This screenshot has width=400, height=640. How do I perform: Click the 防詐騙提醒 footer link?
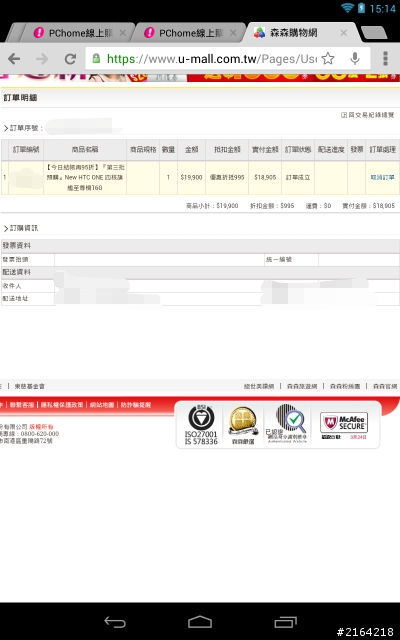[136, 405]
